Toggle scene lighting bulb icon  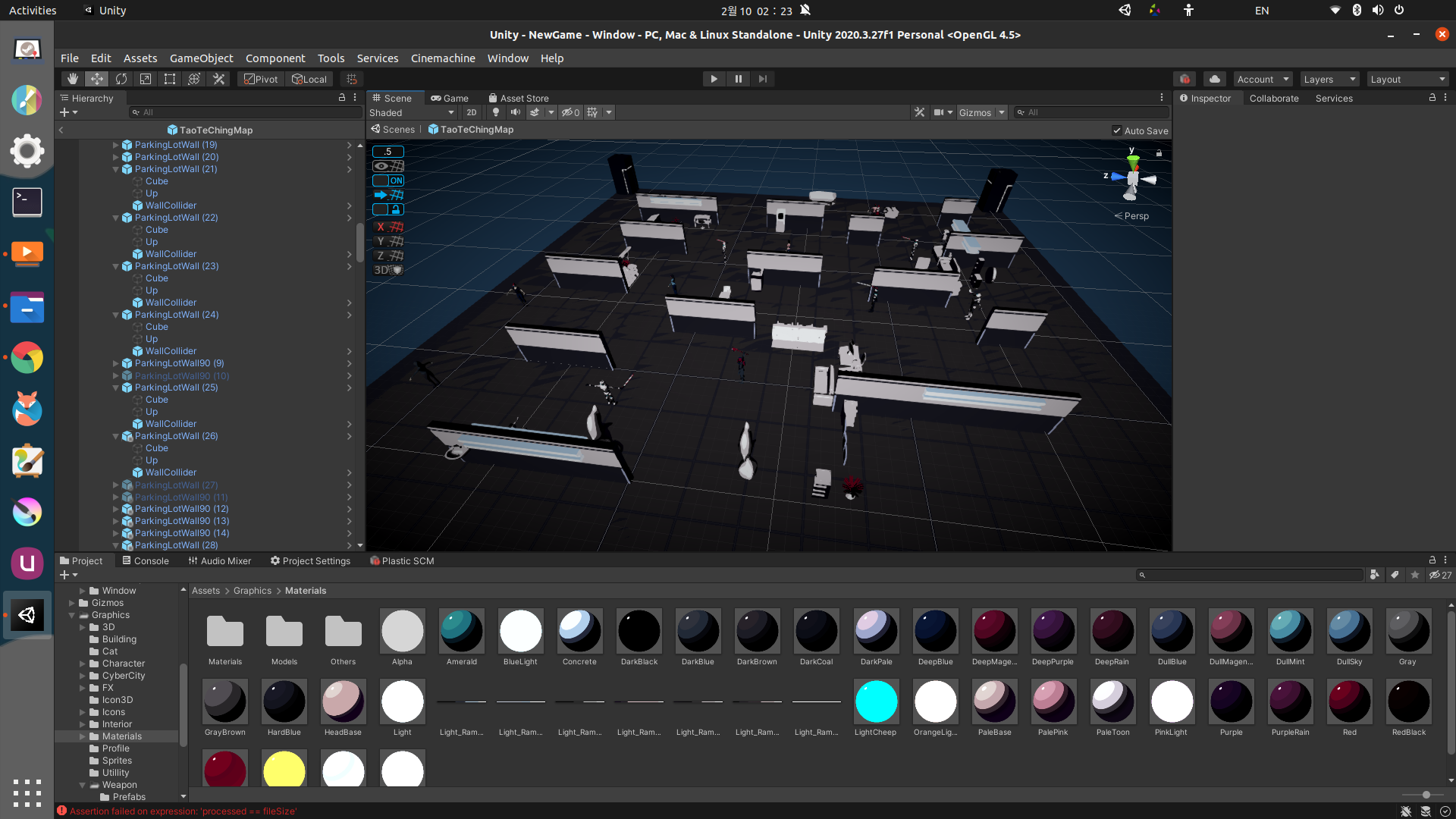tap(496, 112)
